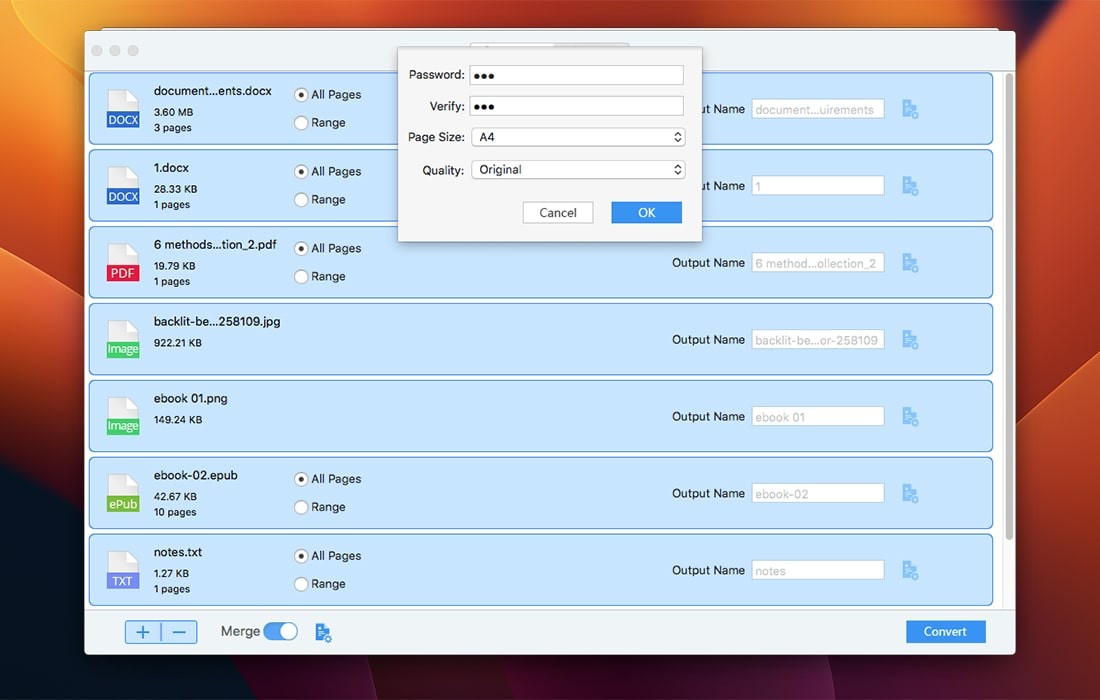Image resolution: width=1100 pixels, height=700 pixels.
Task: Click the plus icon to add files
Action: pyautogui.click(x=143, y=632)
